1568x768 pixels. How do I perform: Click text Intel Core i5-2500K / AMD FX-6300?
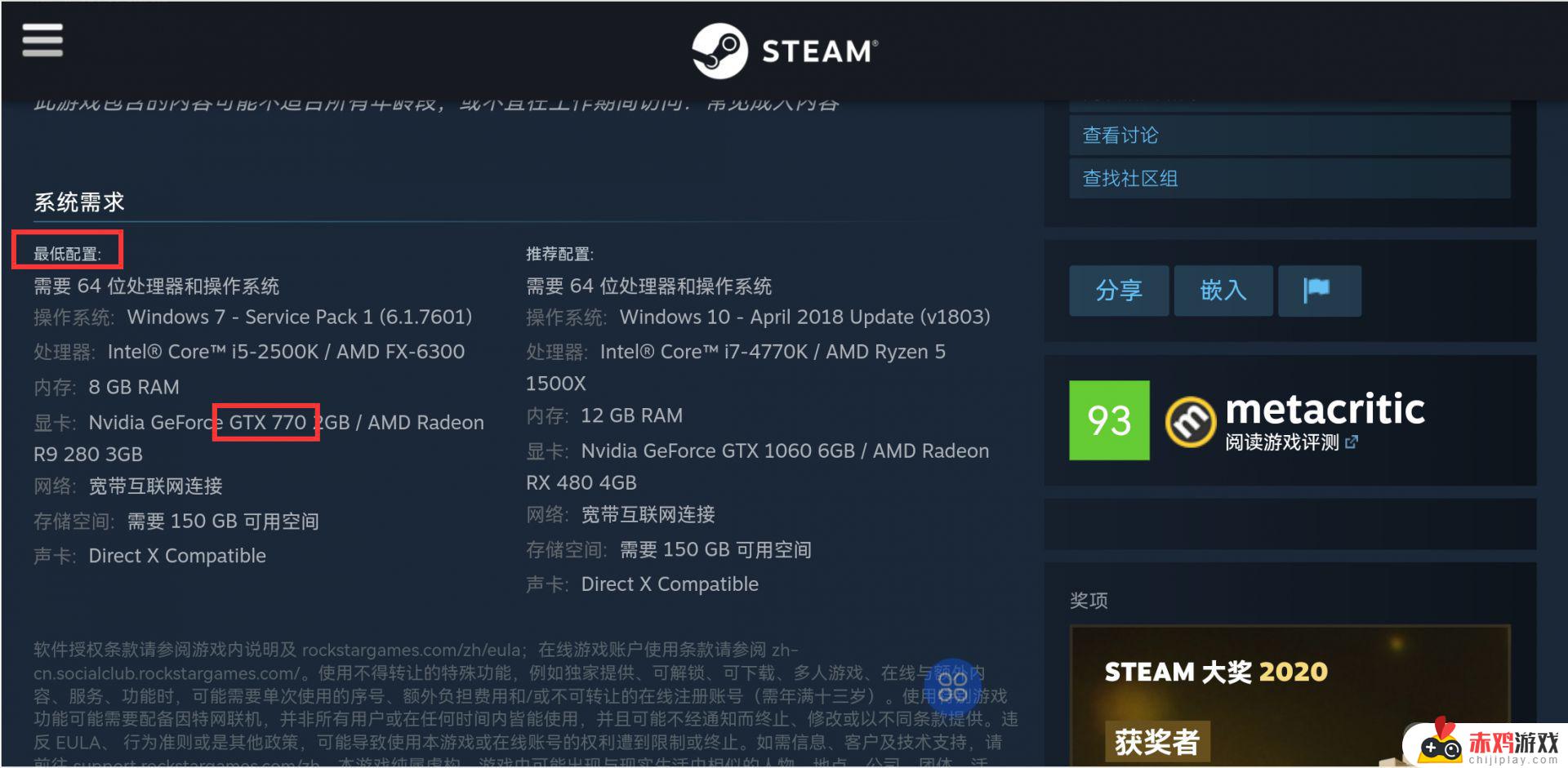point(286,352)
